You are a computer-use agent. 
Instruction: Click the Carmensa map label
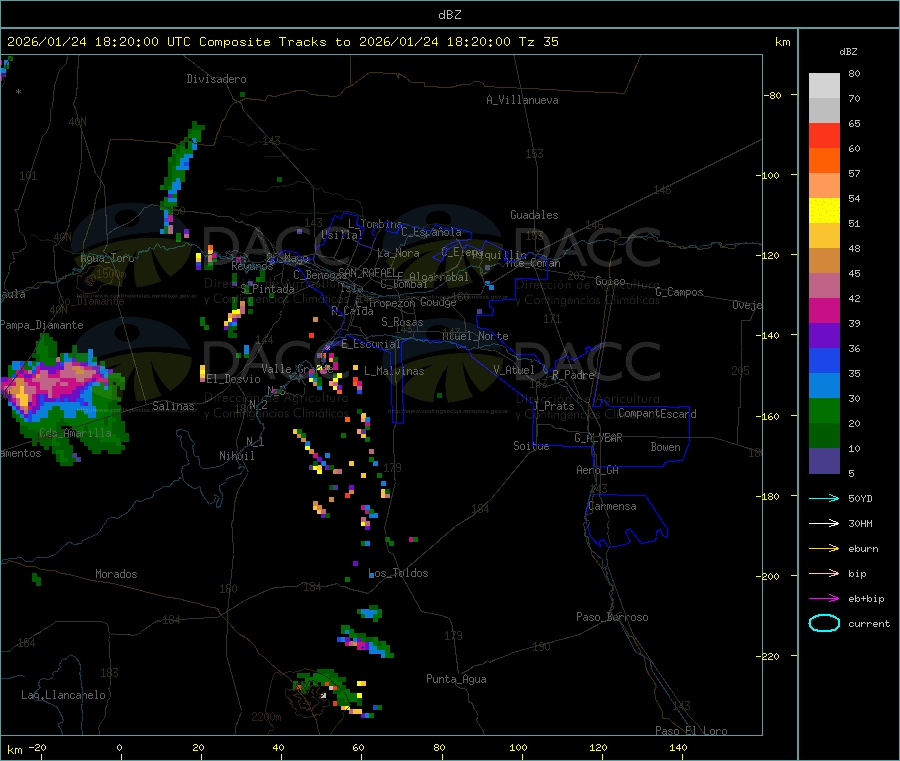[x=612, y=506]
